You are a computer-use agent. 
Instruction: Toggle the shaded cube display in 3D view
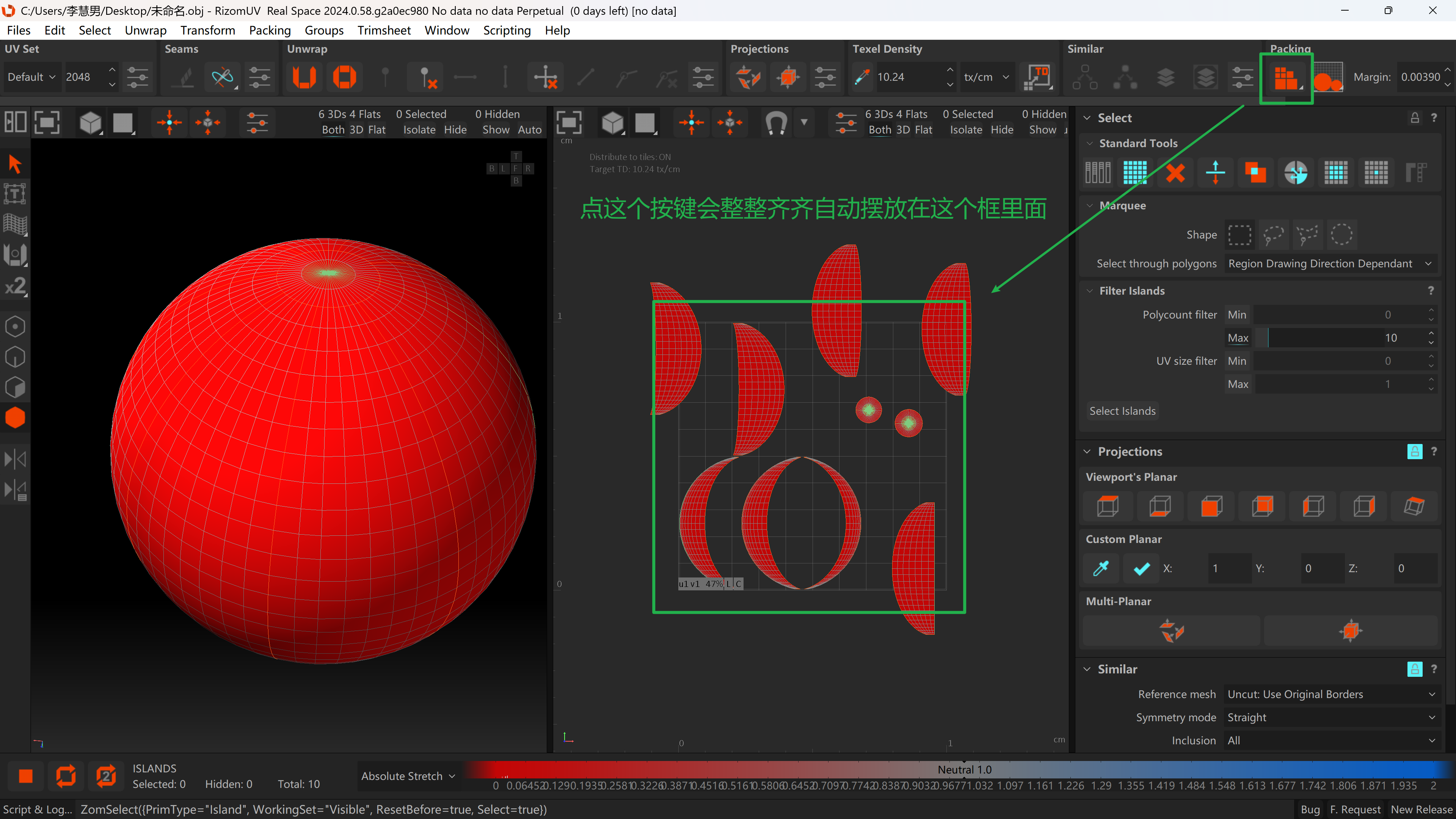click(x=91, y=122)
